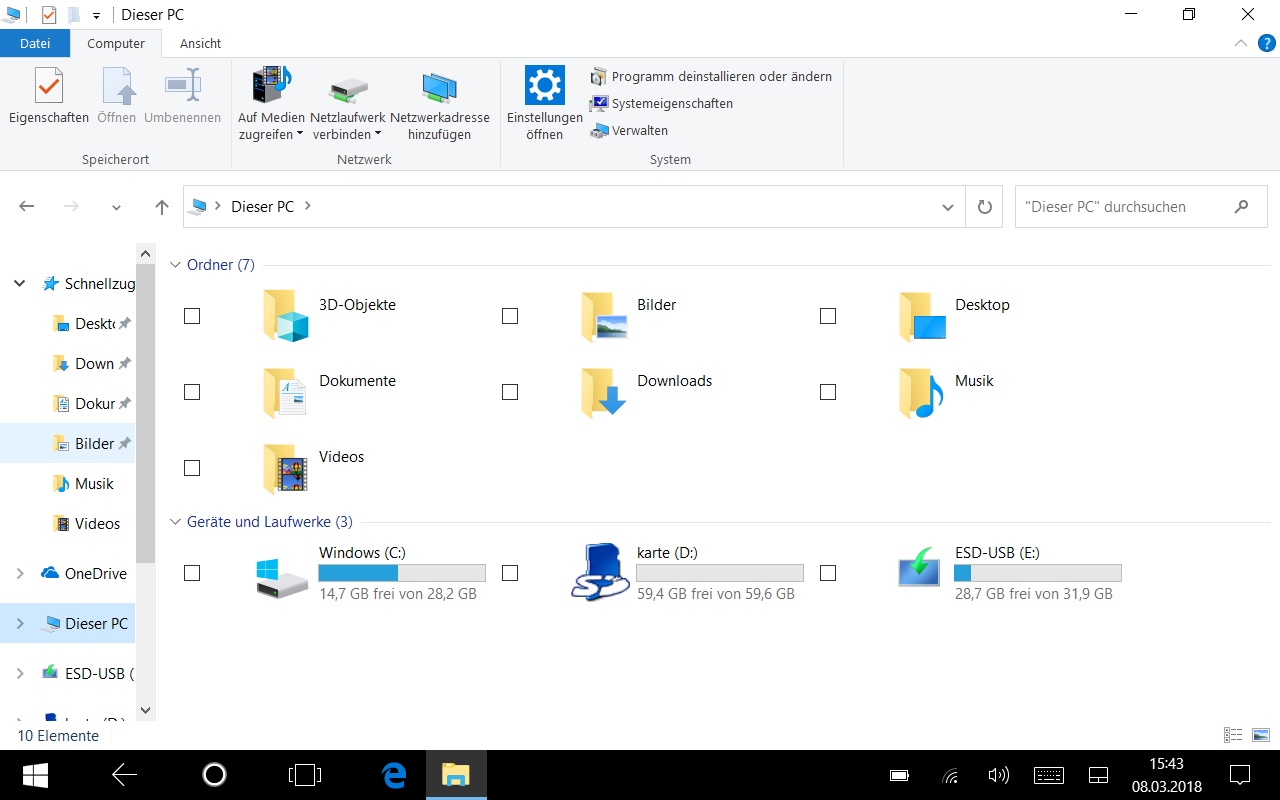The image size is (1280, 800).
Task: Expand the OneDrive tree node
Action: (x=19, y=574)
